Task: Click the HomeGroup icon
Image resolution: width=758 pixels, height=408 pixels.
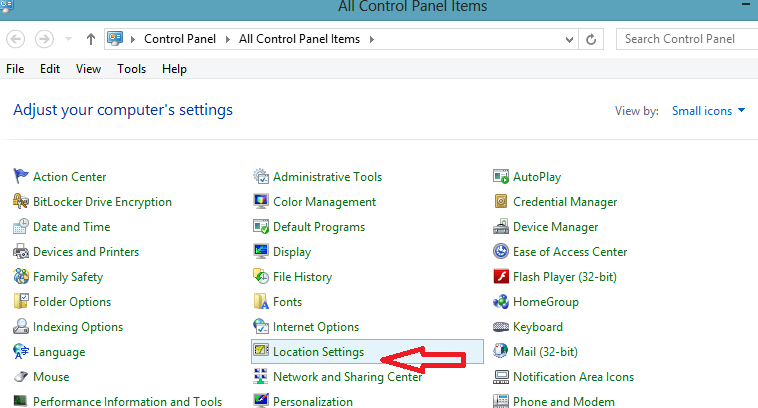Action: (501, 302)
